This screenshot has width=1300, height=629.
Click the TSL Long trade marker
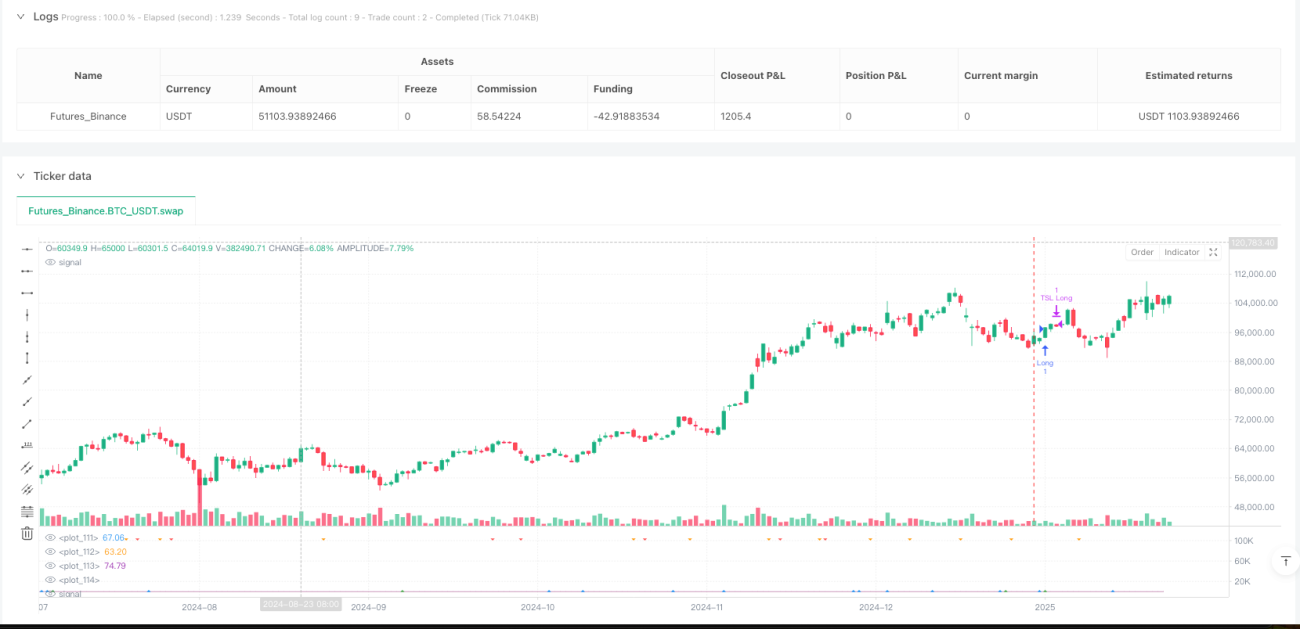tap(1056, 298)
